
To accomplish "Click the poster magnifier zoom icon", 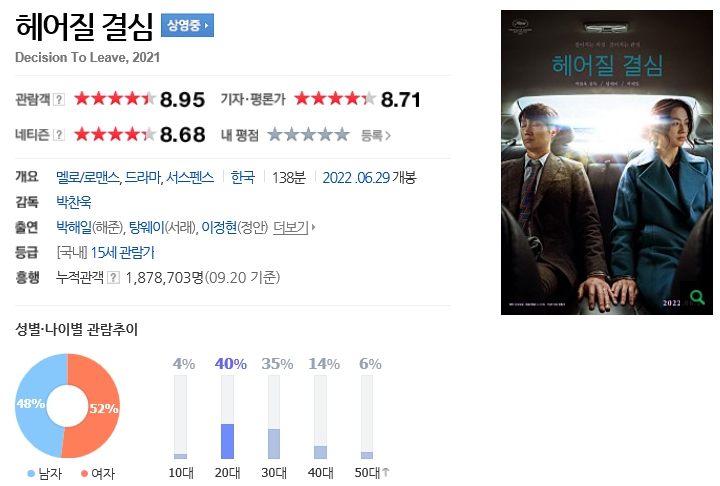I will 697,297.
